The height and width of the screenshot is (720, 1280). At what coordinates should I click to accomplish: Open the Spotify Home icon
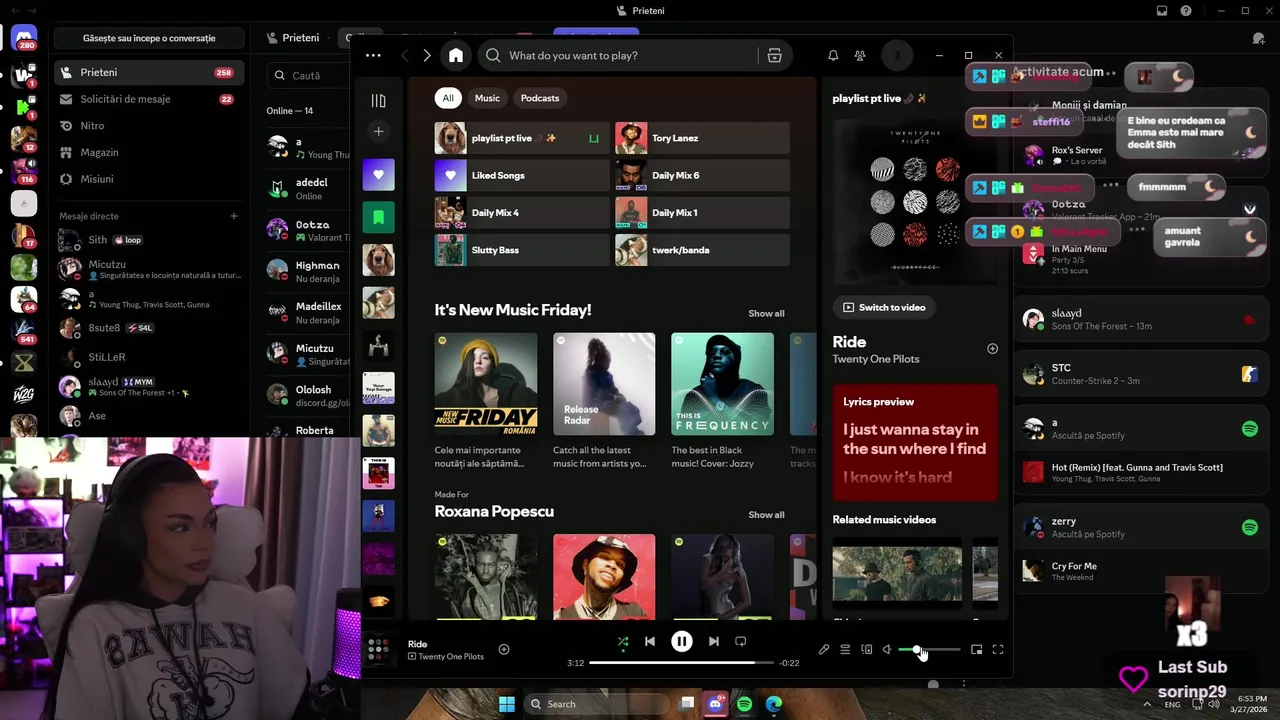456,55
